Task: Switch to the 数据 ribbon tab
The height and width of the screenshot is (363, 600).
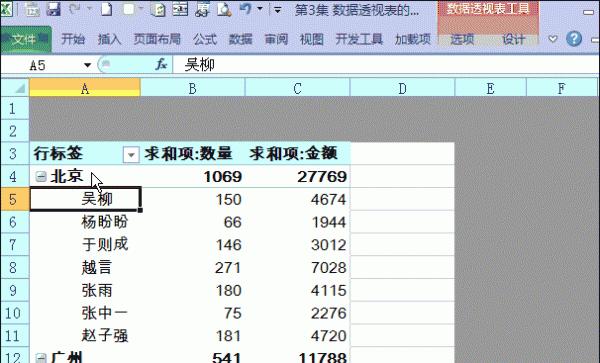Action: pos(240,39)
